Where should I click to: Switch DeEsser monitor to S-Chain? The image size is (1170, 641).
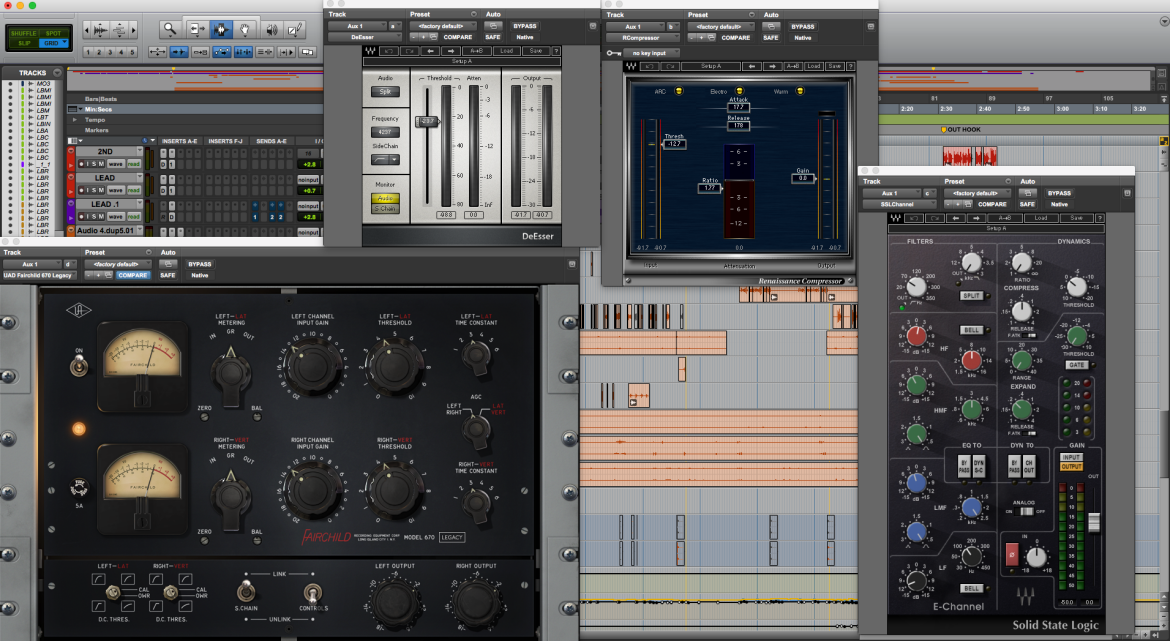click(x=385, y=208)
